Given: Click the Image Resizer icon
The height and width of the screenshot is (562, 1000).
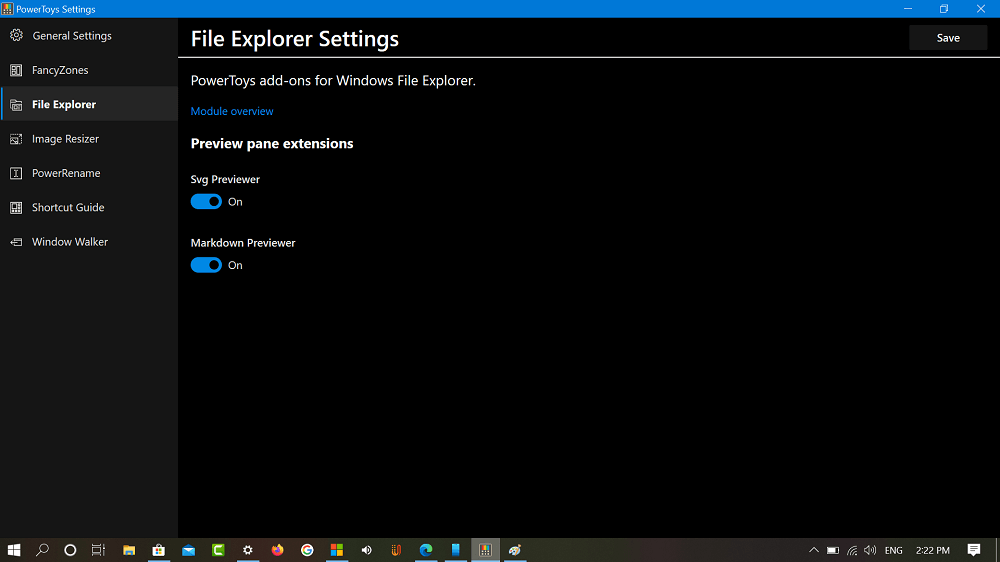Looking at the screenshot, I should pos(16,139).
